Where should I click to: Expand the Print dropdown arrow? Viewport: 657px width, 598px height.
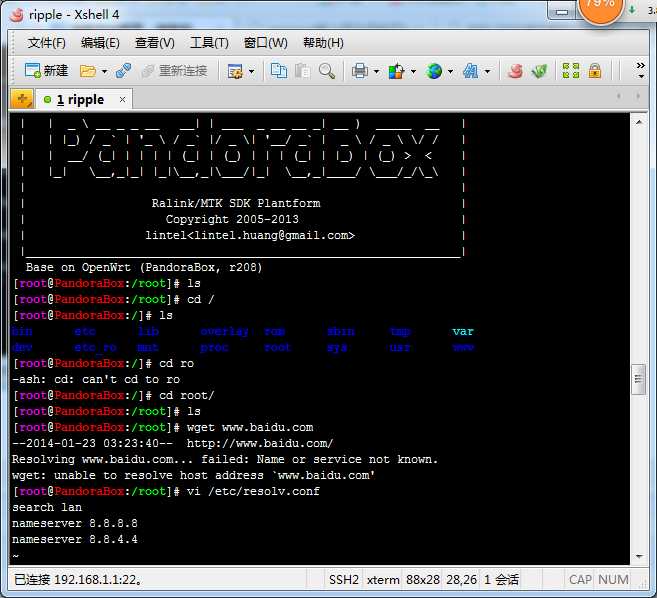(376, 72)
